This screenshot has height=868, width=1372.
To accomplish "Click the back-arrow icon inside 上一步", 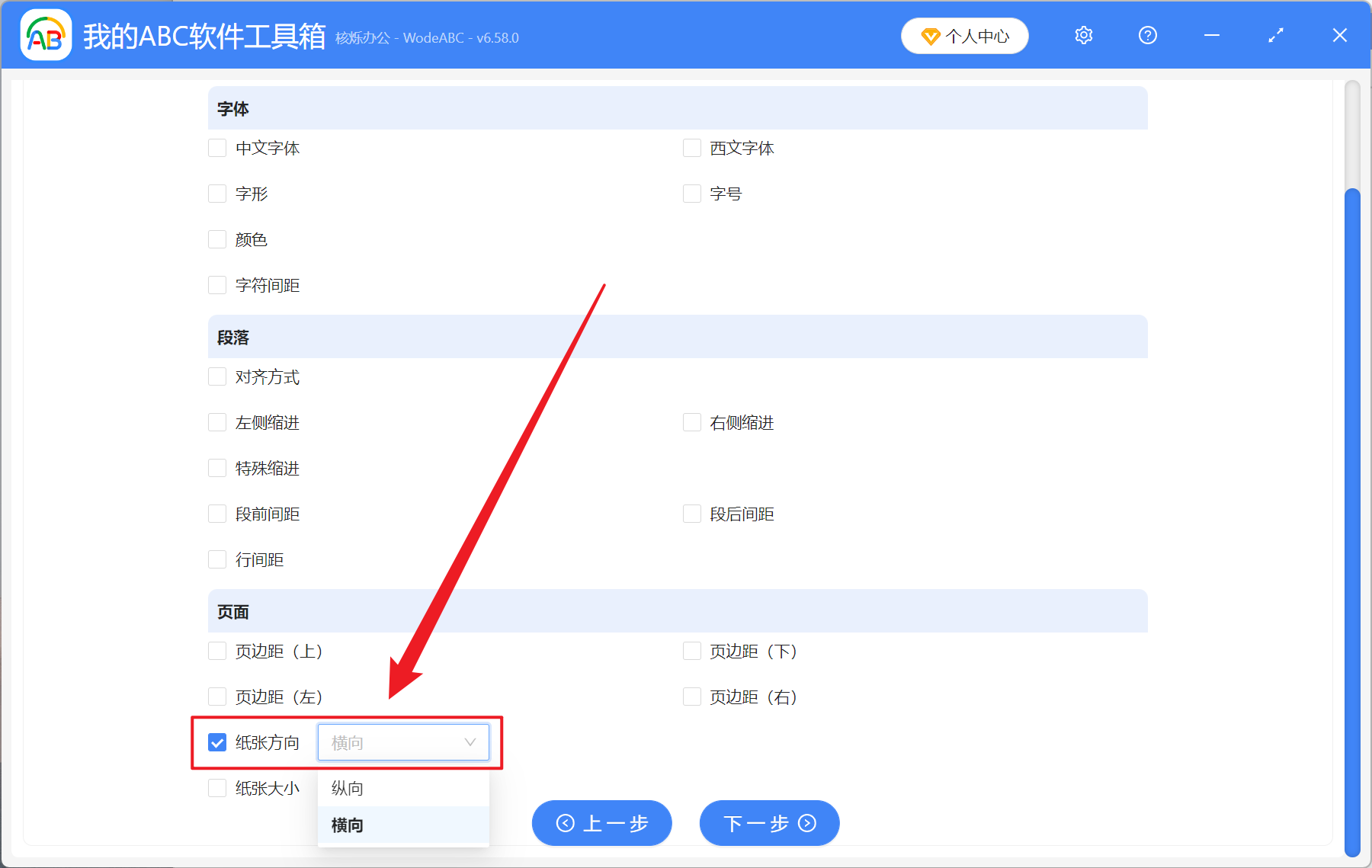I will (x=566, y=823).
